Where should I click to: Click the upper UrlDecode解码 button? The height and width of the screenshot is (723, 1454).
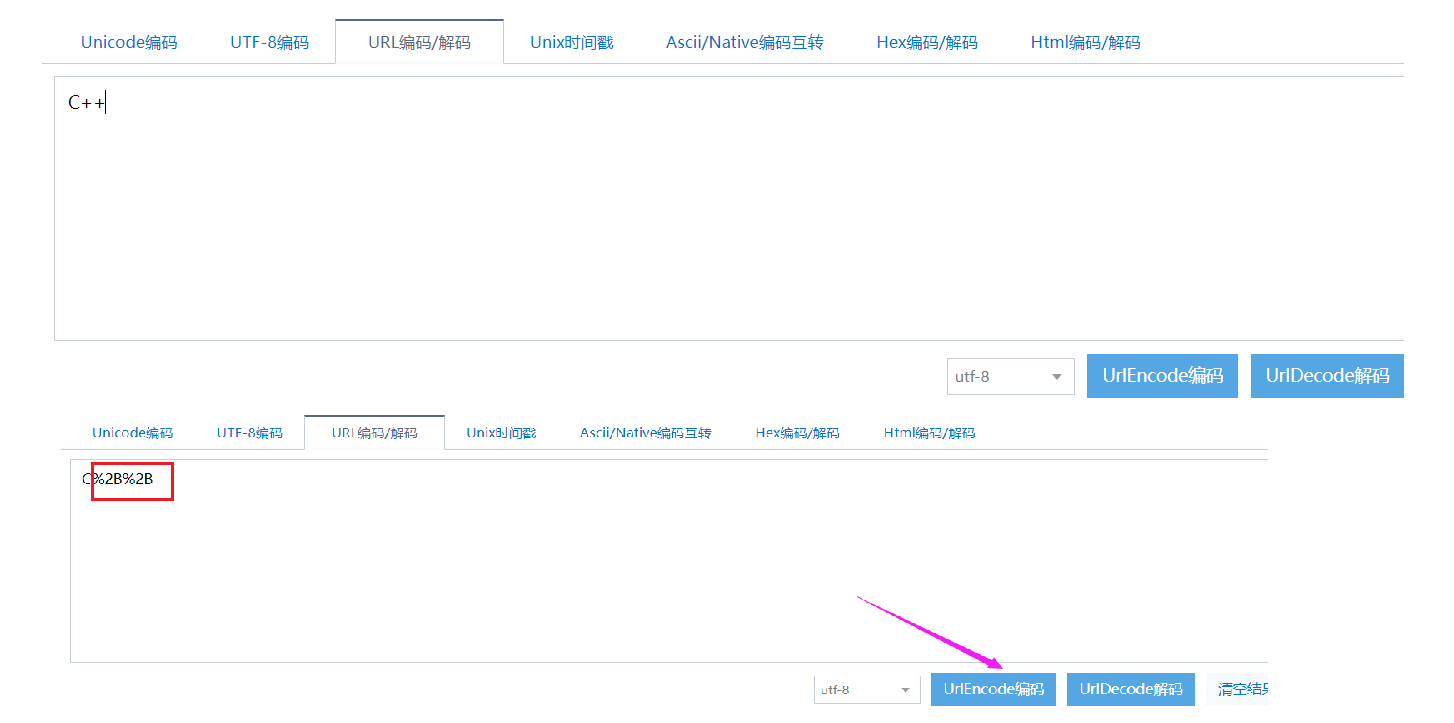pos(1327,376)
